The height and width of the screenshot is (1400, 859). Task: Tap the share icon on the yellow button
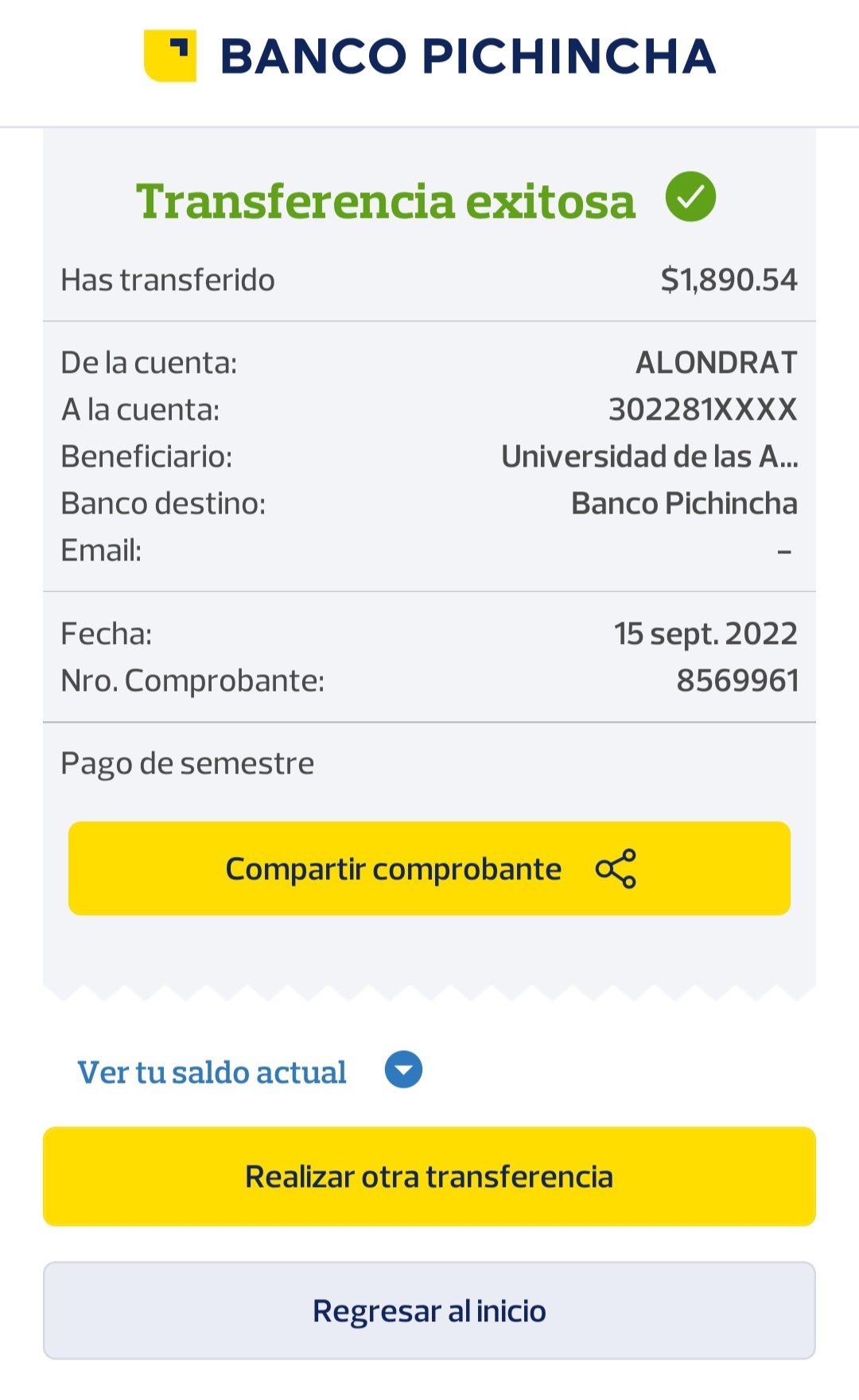(616, 868)
